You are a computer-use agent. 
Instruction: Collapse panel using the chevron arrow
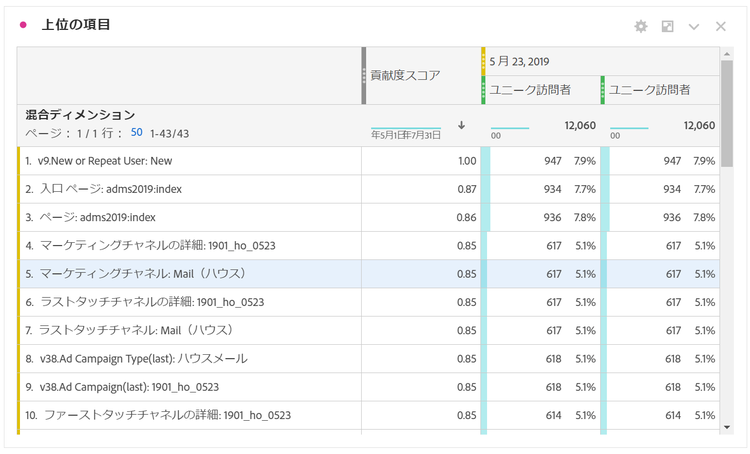(x=694, y=26)
